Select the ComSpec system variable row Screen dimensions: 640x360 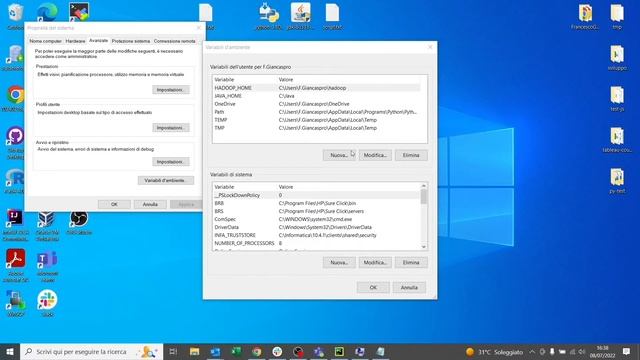click(316, 219)
